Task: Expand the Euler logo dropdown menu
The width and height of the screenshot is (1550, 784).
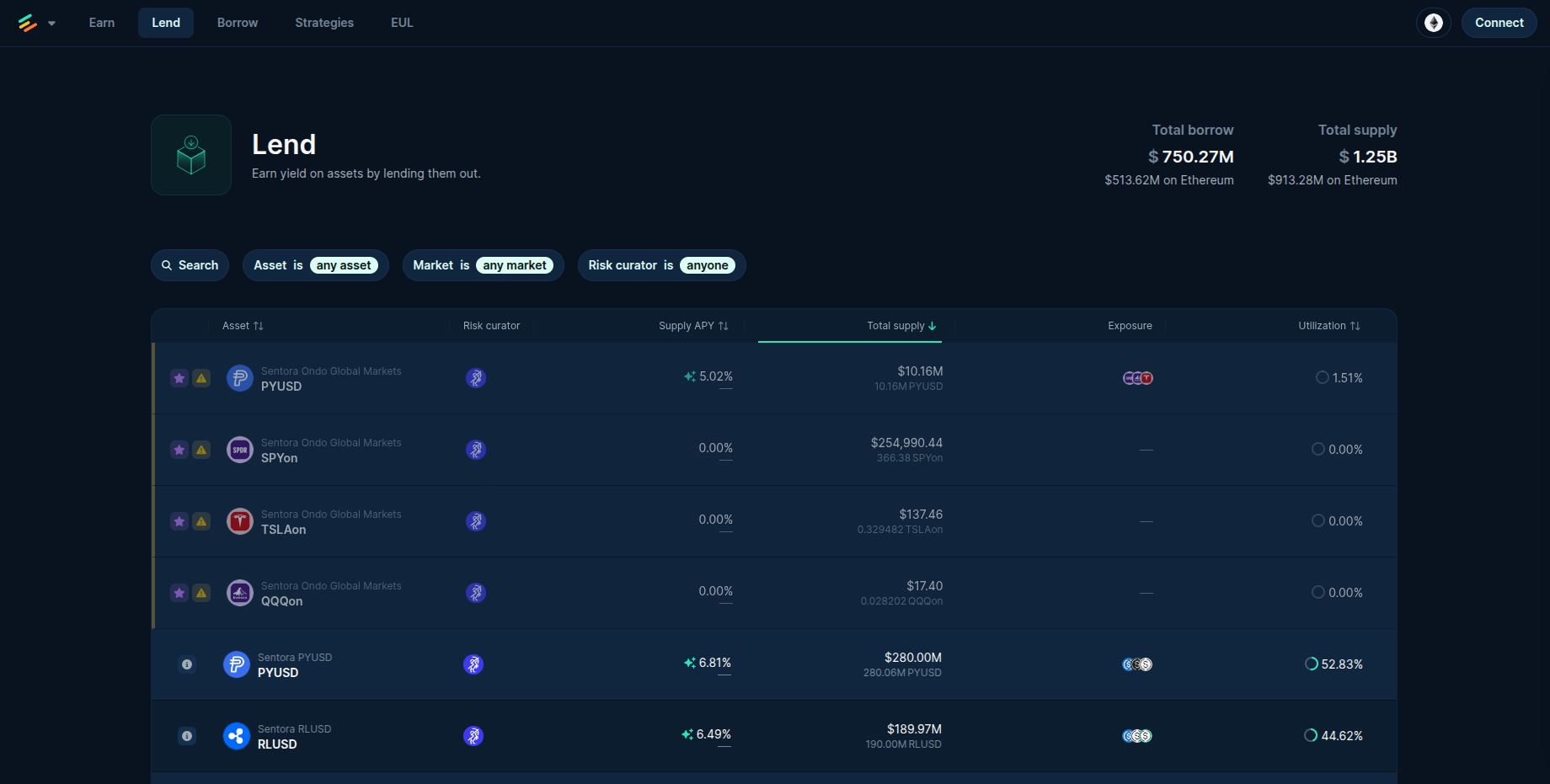Action: point(36,23)
